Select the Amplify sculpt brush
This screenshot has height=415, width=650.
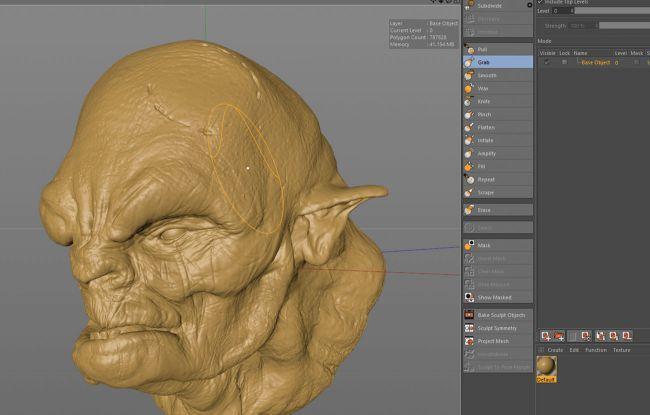point(497,153)
